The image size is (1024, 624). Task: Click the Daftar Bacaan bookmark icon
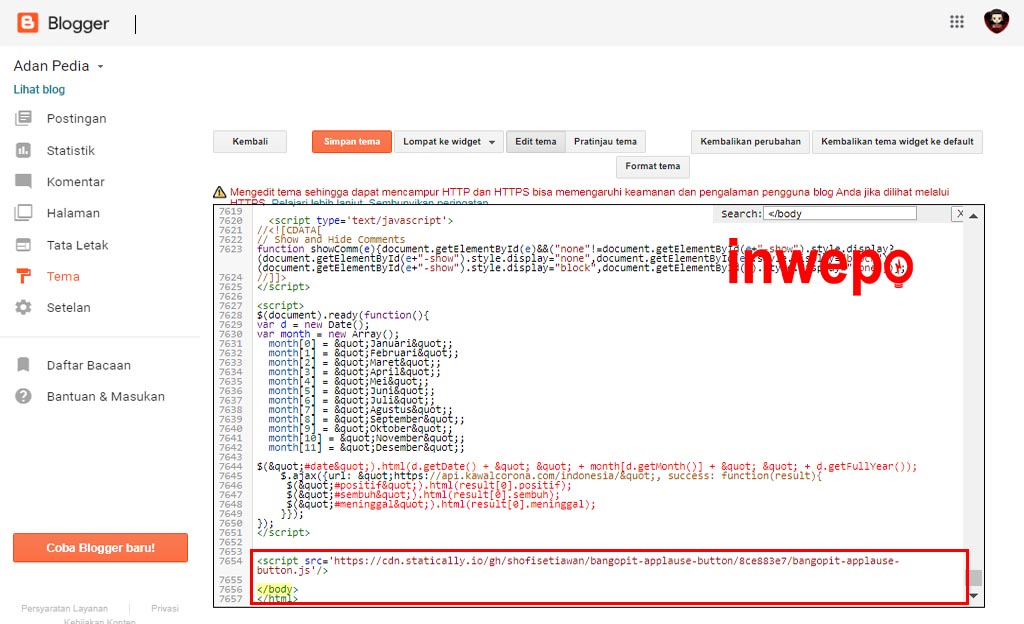point(24,365)
